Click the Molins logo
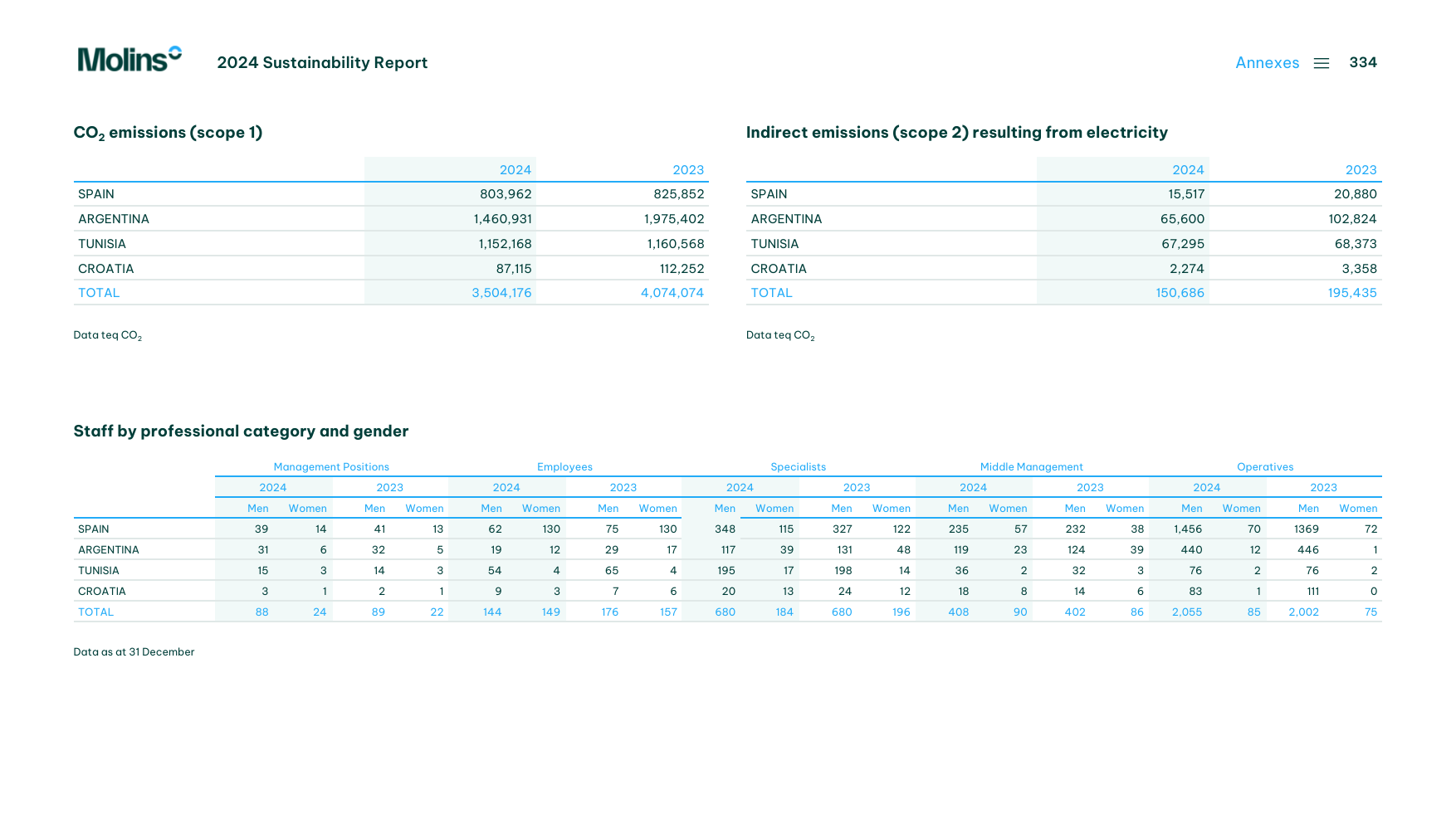This screenshot has width=1456, height=819. [129, 59]
